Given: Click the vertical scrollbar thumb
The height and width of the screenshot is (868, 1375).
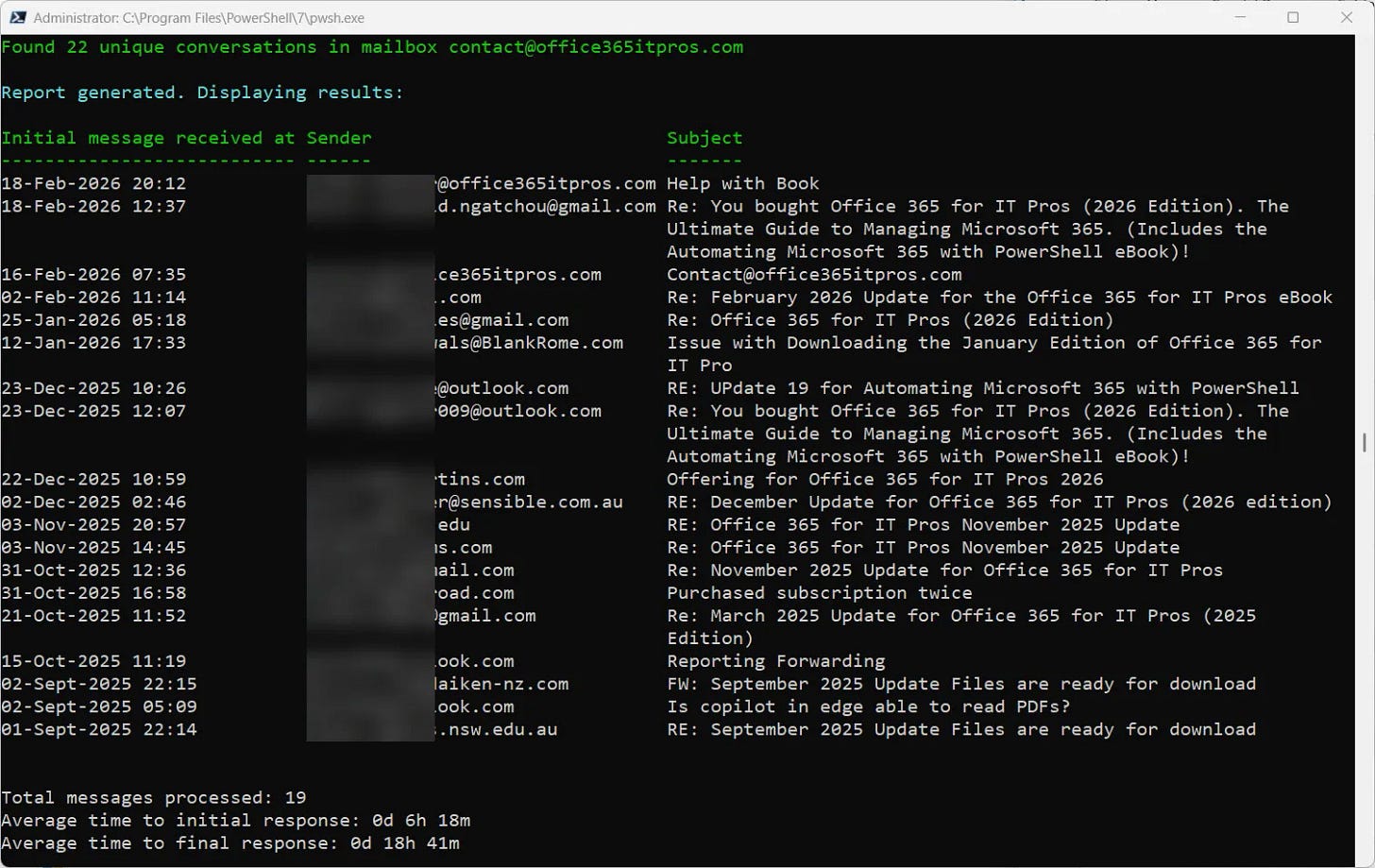Looking at the screenshot, I should coord(1365,442).
